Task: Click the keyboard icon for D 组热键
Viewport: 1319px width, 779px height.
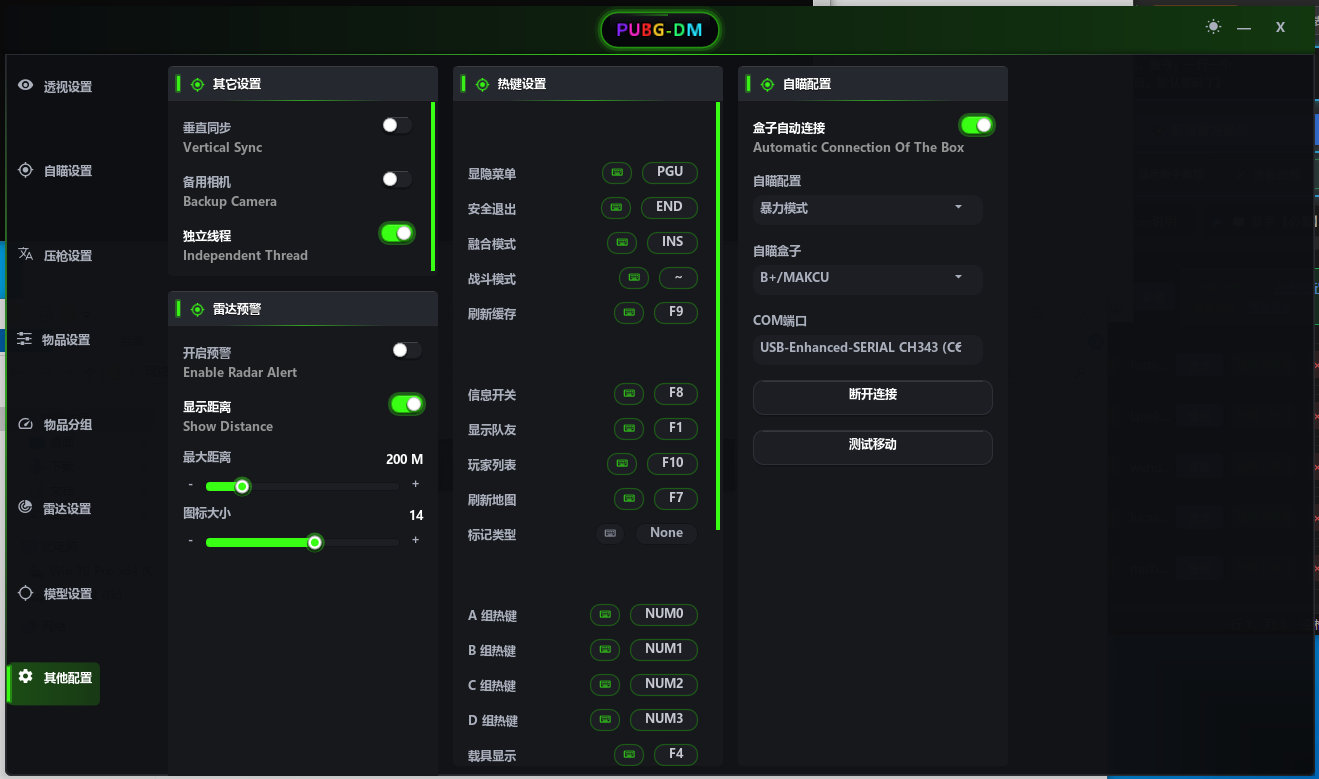Action: tap(605, 719)
